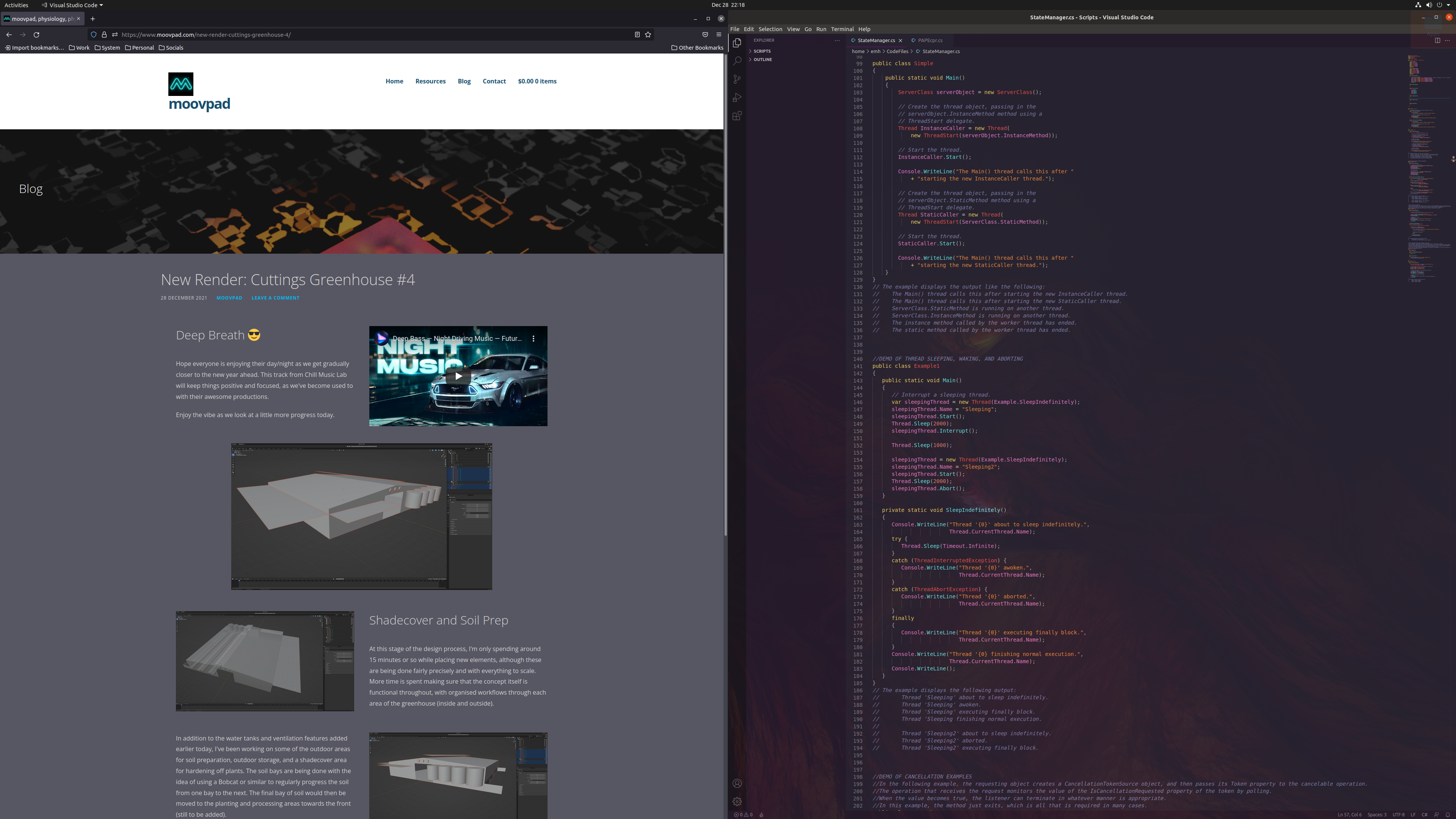
Task: Toggle Reader View icon in address bar
Action: [637, 35]
